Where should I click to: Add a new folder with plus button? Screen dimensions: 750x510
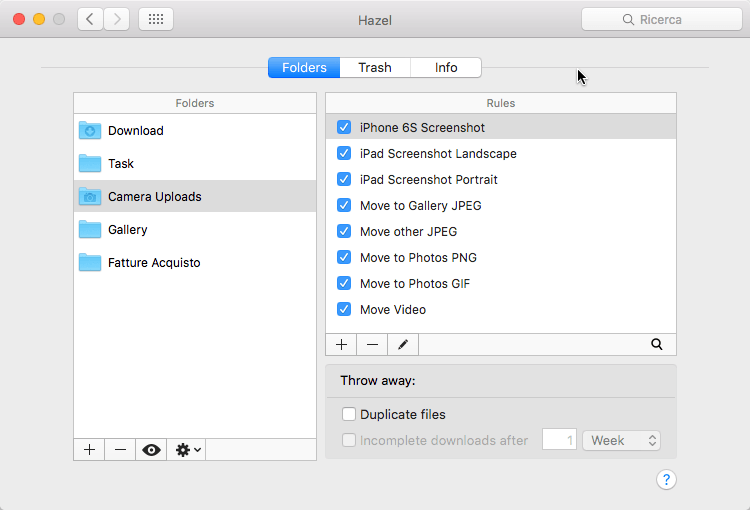89,450
